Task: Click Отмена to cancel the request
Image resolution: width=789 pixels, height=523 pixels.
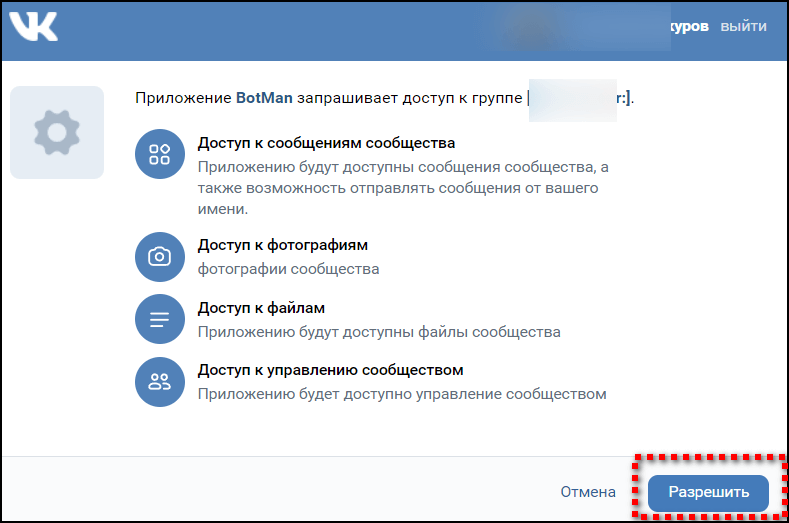Action: [x=587, y=492]
